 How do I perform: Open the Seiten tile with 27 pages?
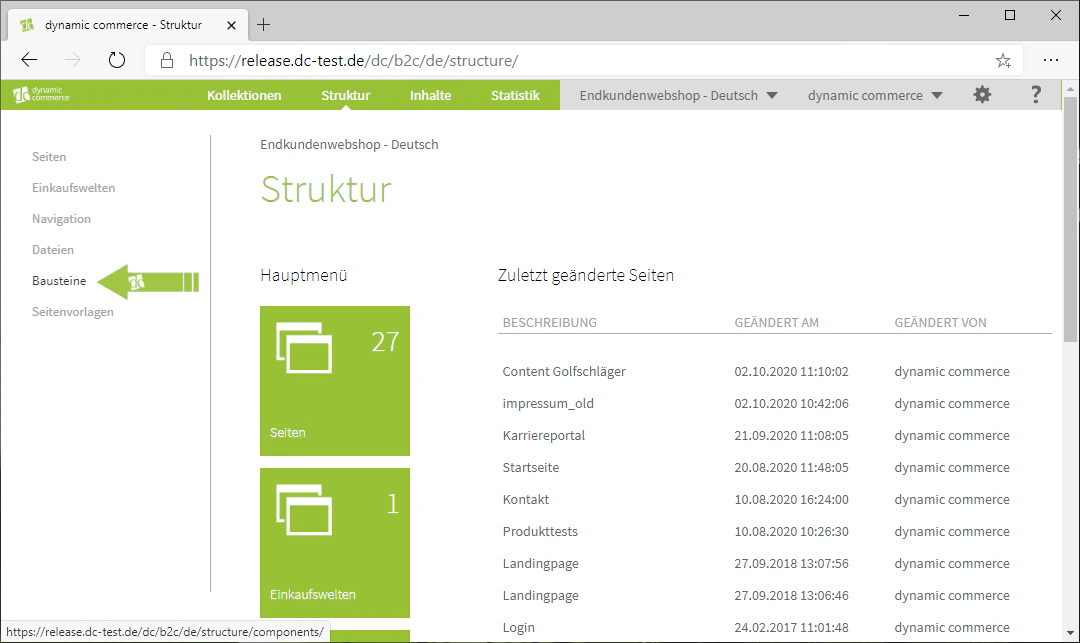click(335, 381)
